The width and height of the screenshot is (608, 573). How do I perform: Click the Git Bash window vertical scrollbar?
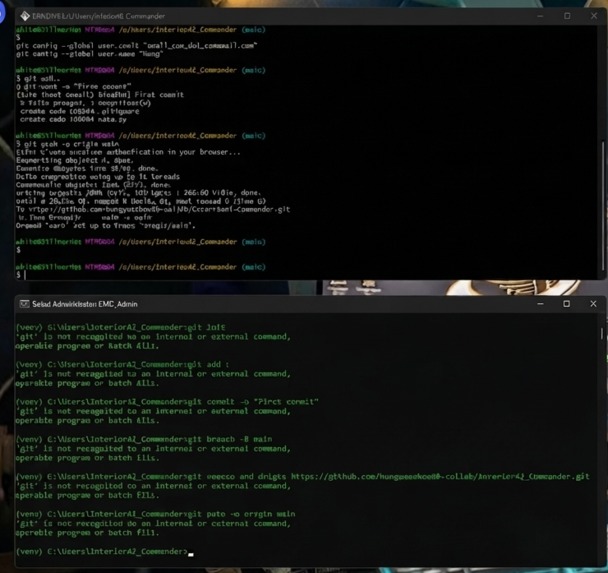[x=603, y=205]
